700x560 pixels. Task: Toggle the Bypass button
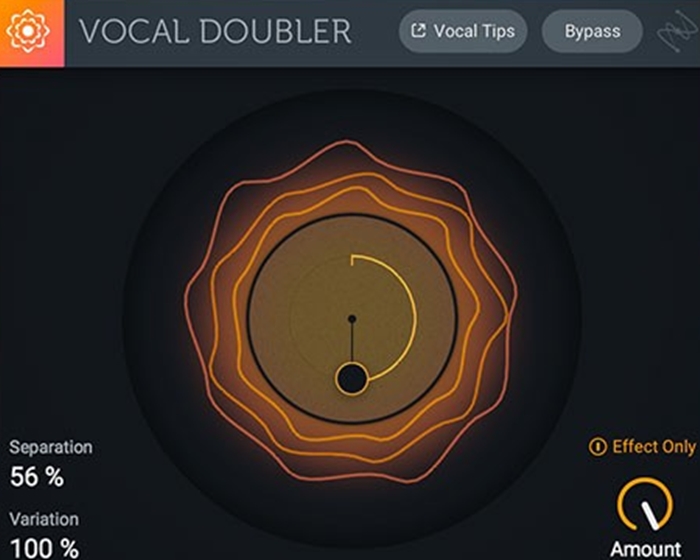pos(592,31)
